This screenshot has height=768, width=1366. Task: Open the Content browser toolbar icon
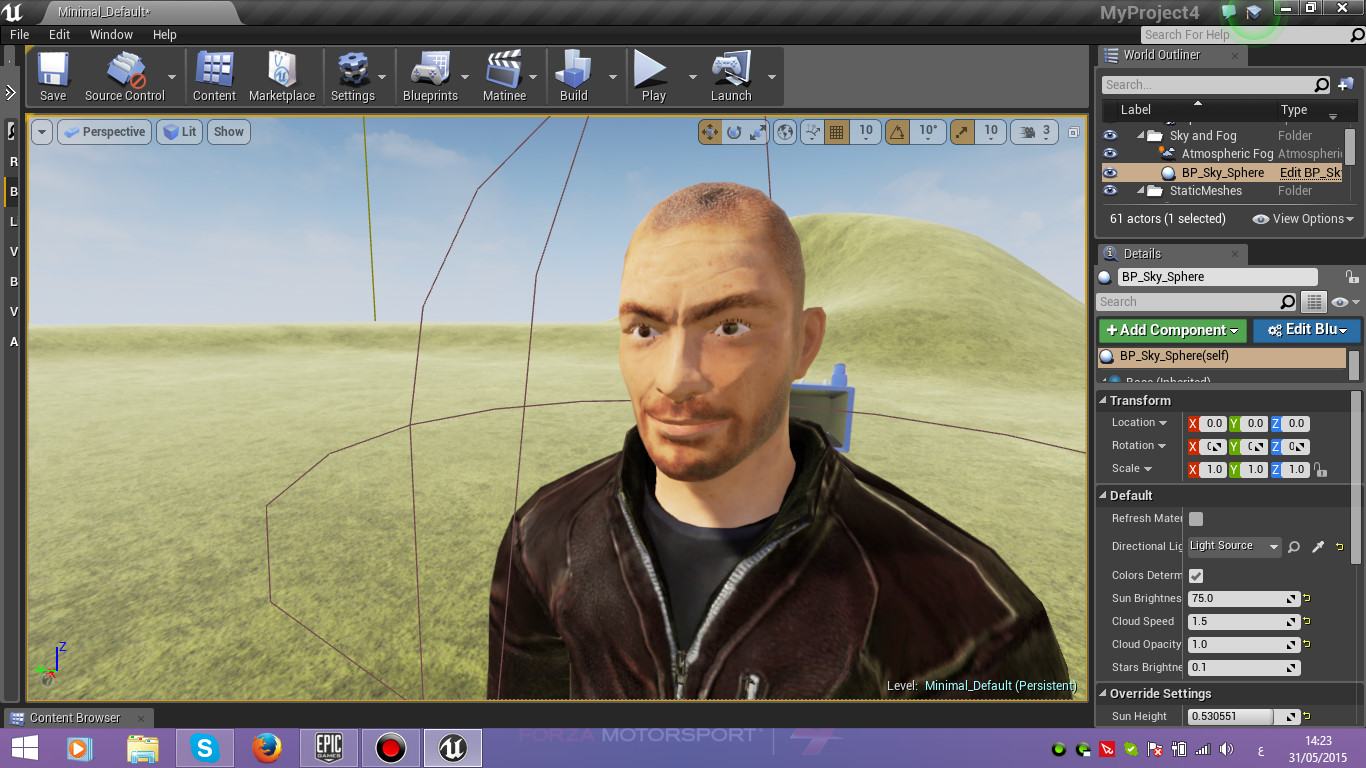pos(214,76)
